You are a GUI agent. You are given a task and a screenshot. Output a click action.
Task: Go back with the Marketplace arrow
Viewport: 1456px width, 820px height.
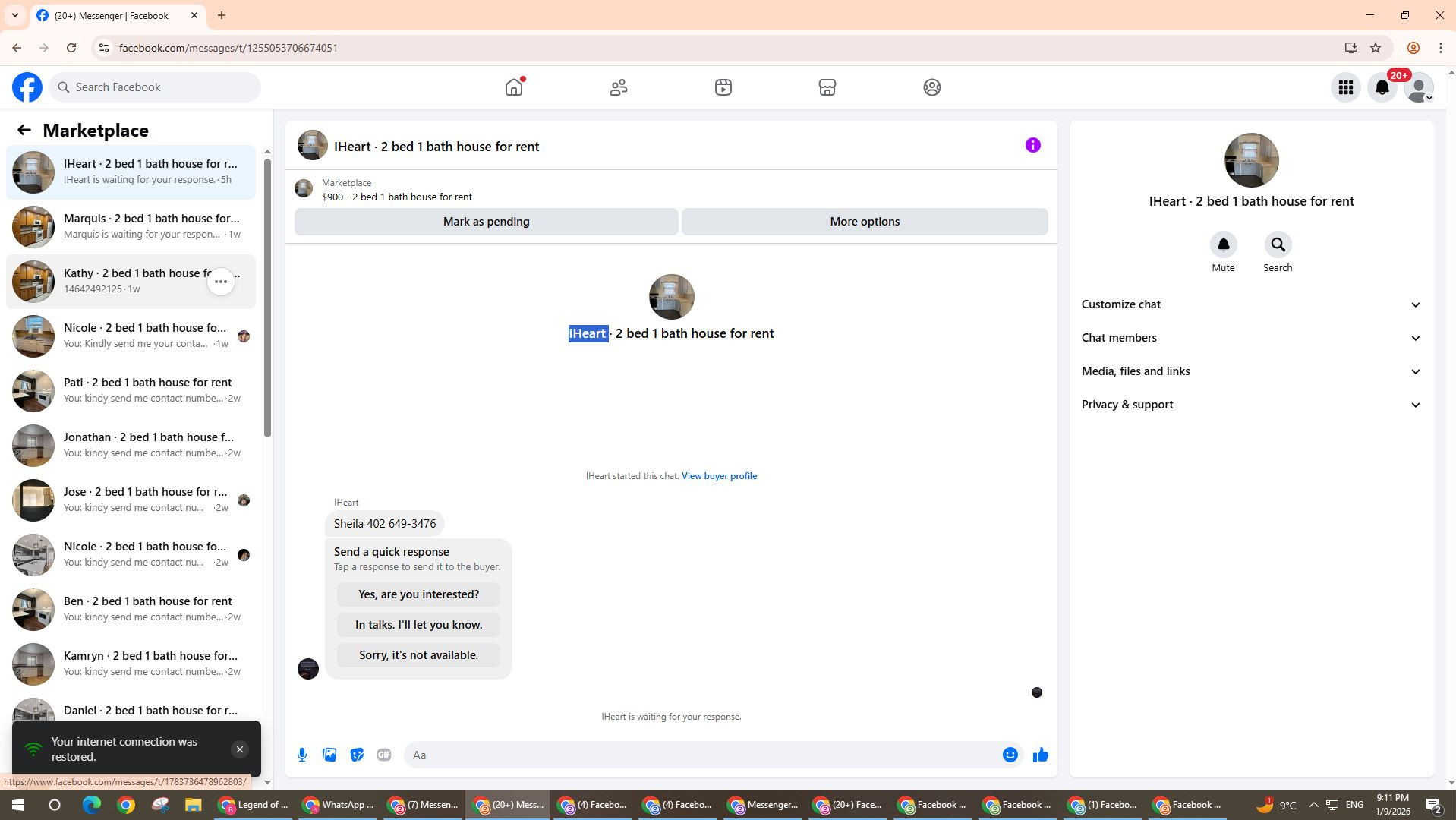(24, 131)
